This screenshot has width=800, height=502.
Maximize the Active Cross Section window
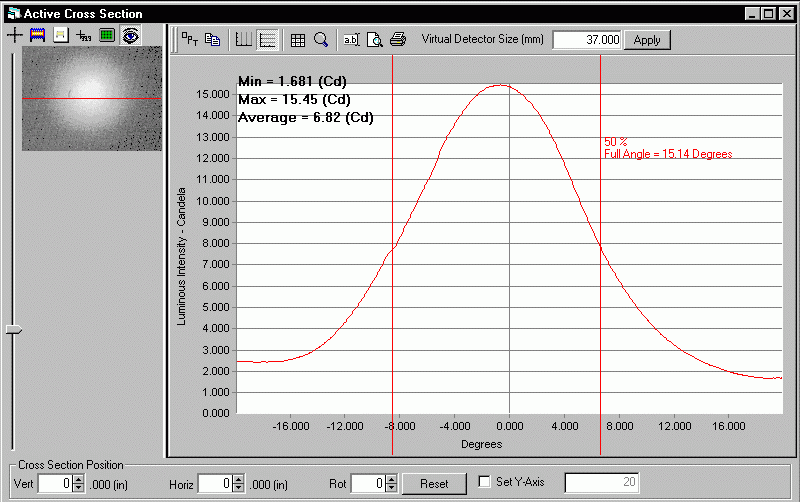768,14
